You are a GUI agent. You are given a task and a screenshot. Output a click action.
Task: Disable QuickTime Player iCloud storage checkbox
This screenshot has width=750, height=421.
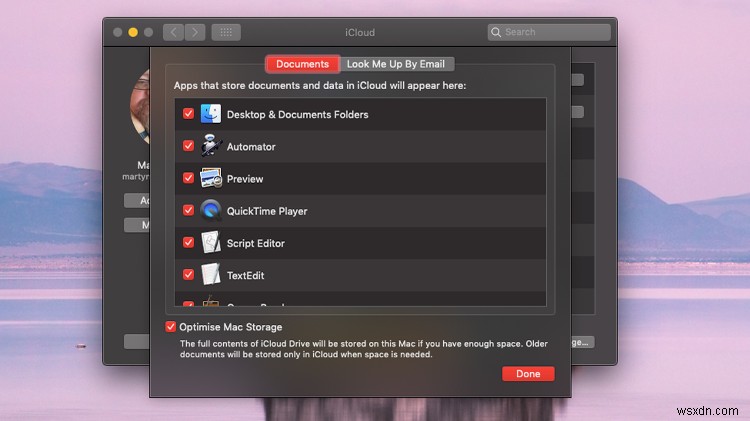point(188,210)
